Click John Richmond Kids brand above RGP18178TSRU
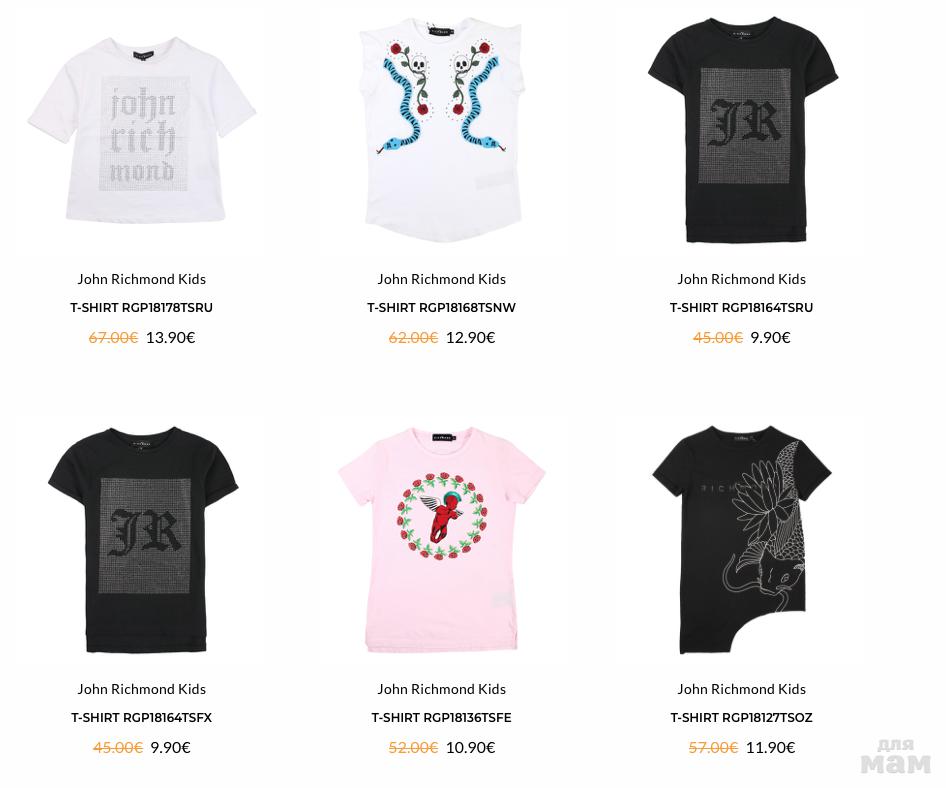This screenshot has width=946, height=788. point(142,279)
